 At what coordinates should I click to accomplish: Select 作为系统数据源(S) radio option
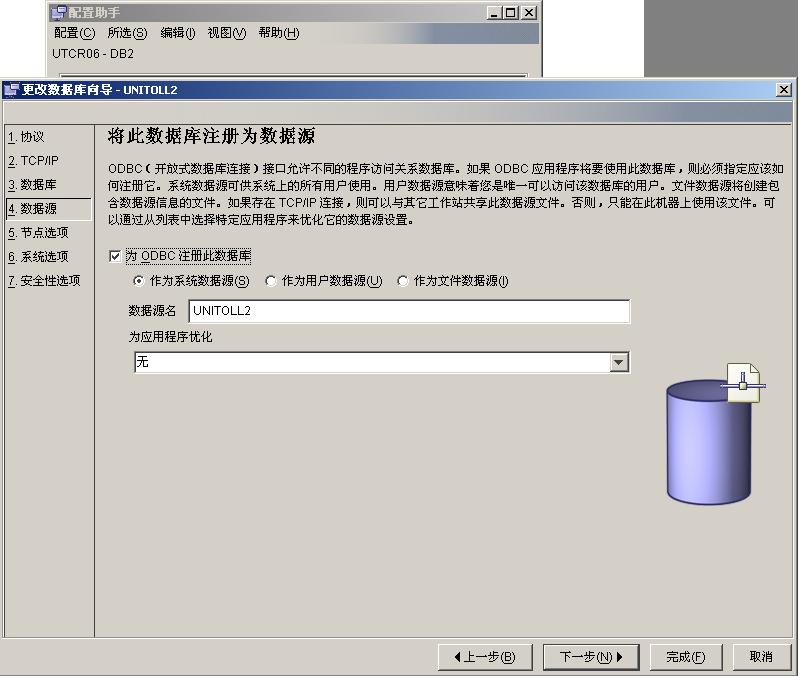point(138,281)
